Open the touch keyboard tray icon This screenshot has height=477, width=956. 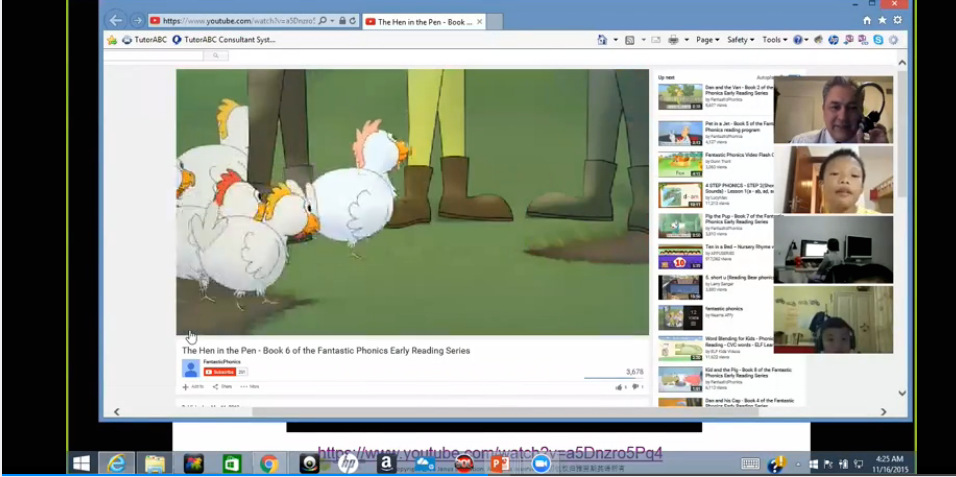point(751,464)
